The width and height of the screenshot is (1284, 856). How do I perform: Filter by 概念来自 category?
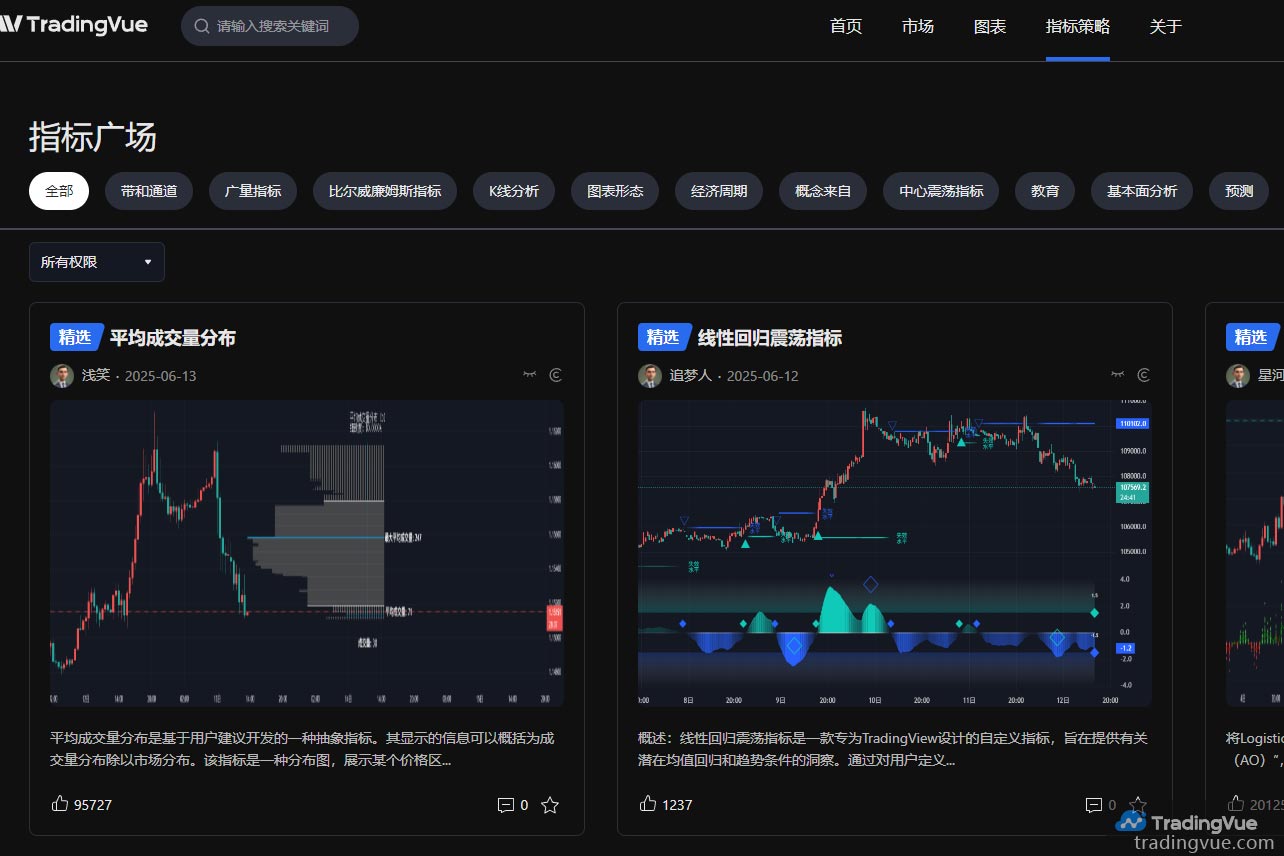point(823,191)
